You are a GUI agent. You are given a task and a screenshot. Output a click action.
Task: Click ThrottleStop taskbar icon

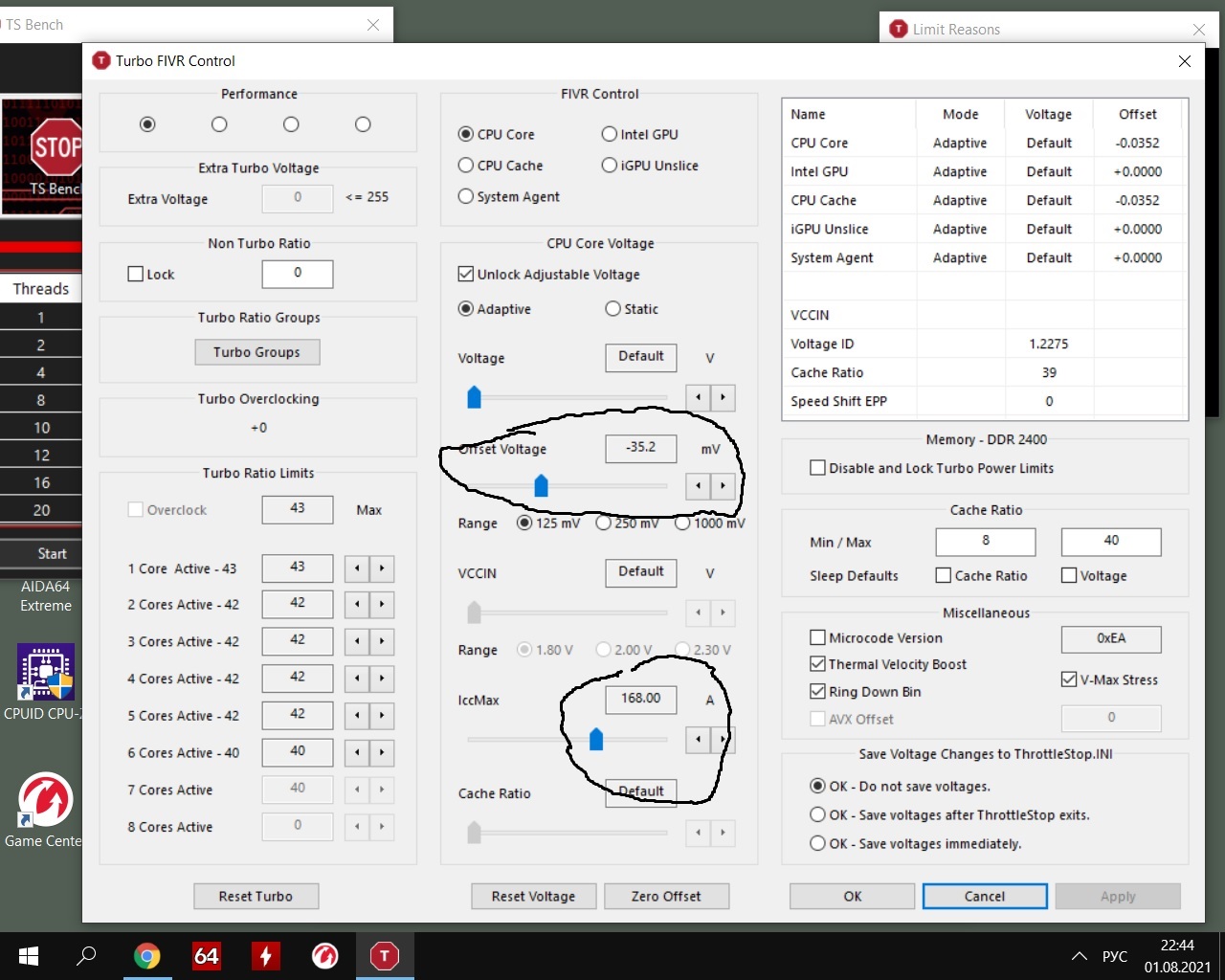point(385,955)
